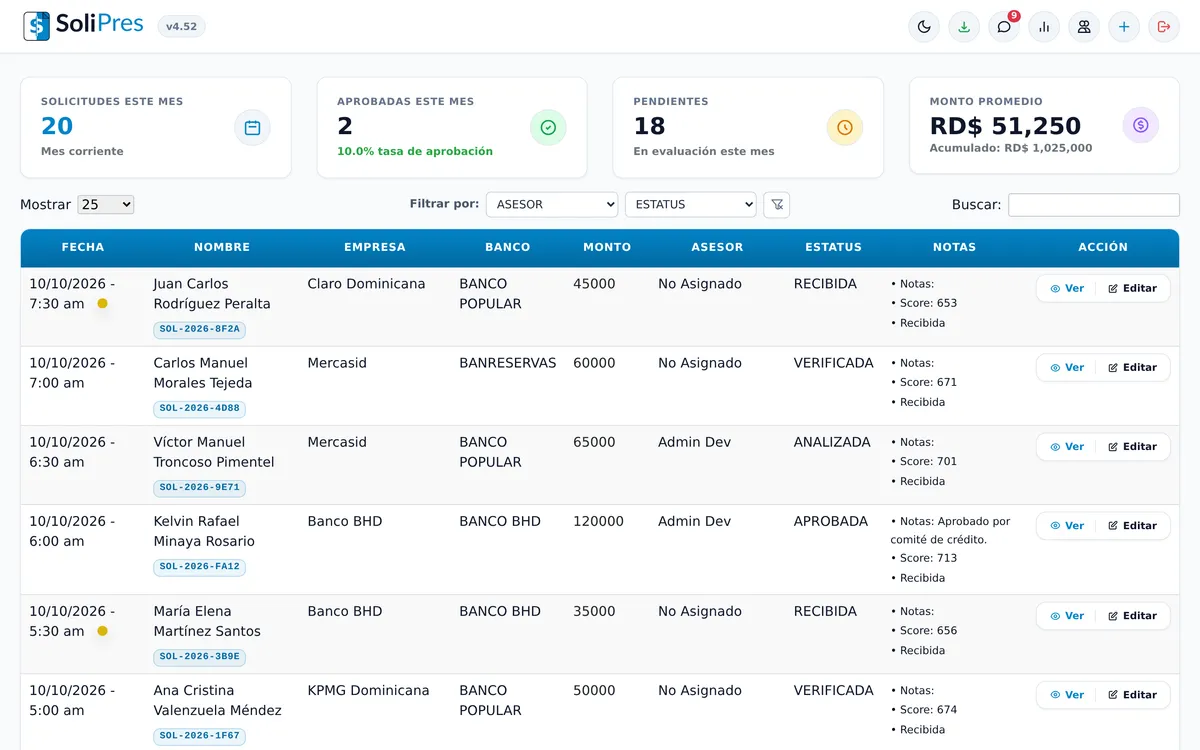The image size is (1200, 750).
Task: Click Editar for Juan Carlos Rodríguez Peralta
Action: click(1133, 288)
